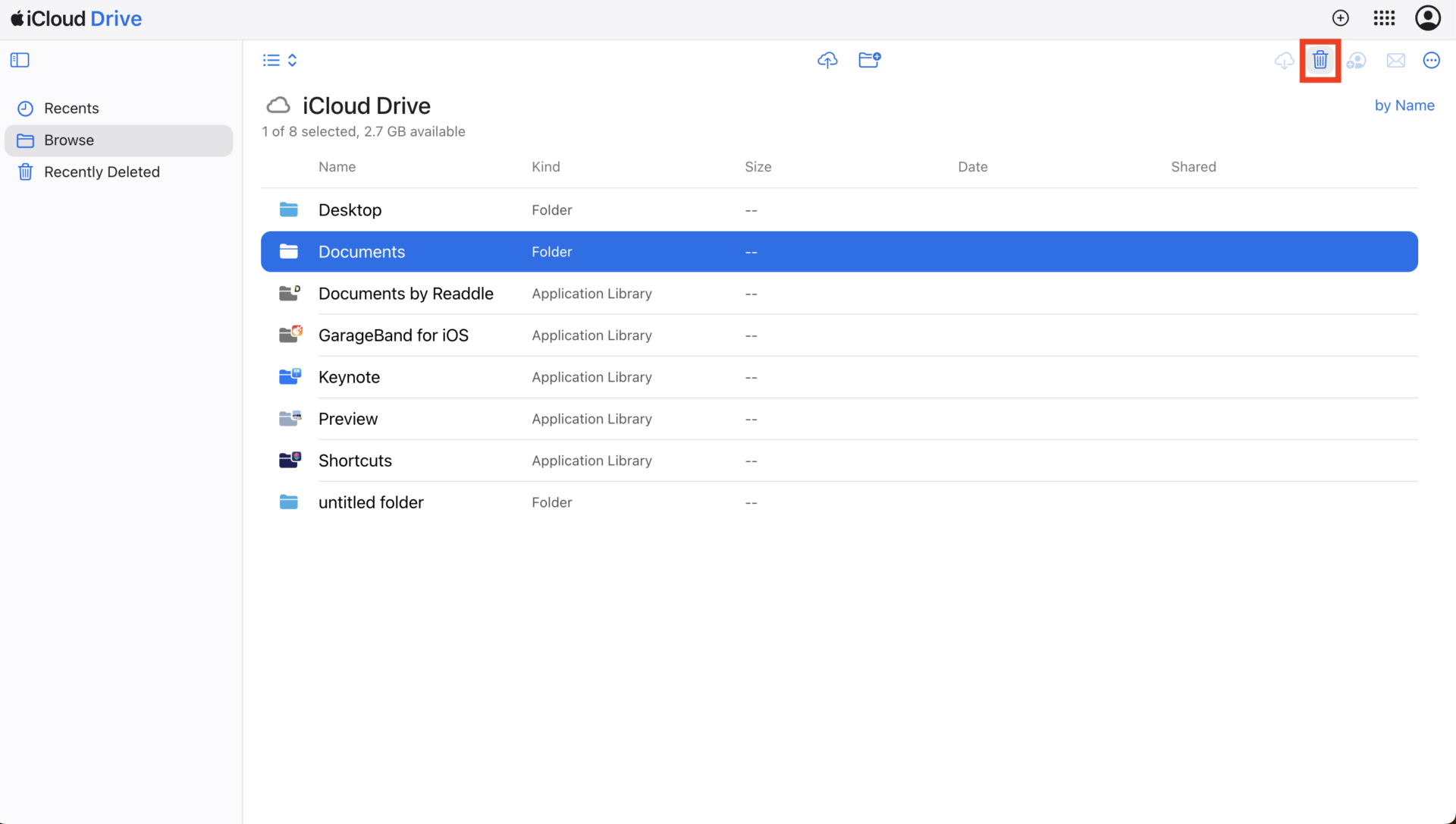1456x824 pixels.
Task: Click the Share collaboration icon
Action: click(1357, 60)
